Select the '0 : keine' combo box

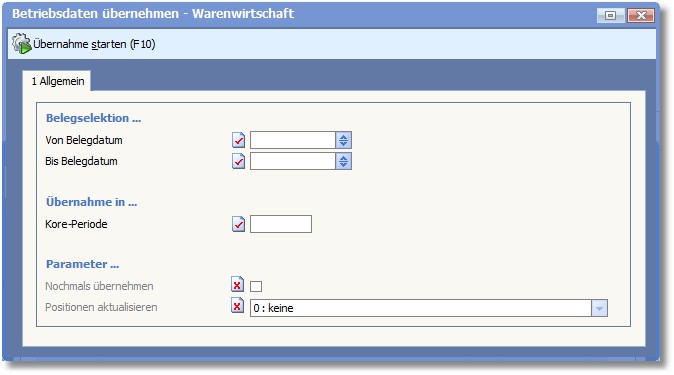tap(429, 308)
